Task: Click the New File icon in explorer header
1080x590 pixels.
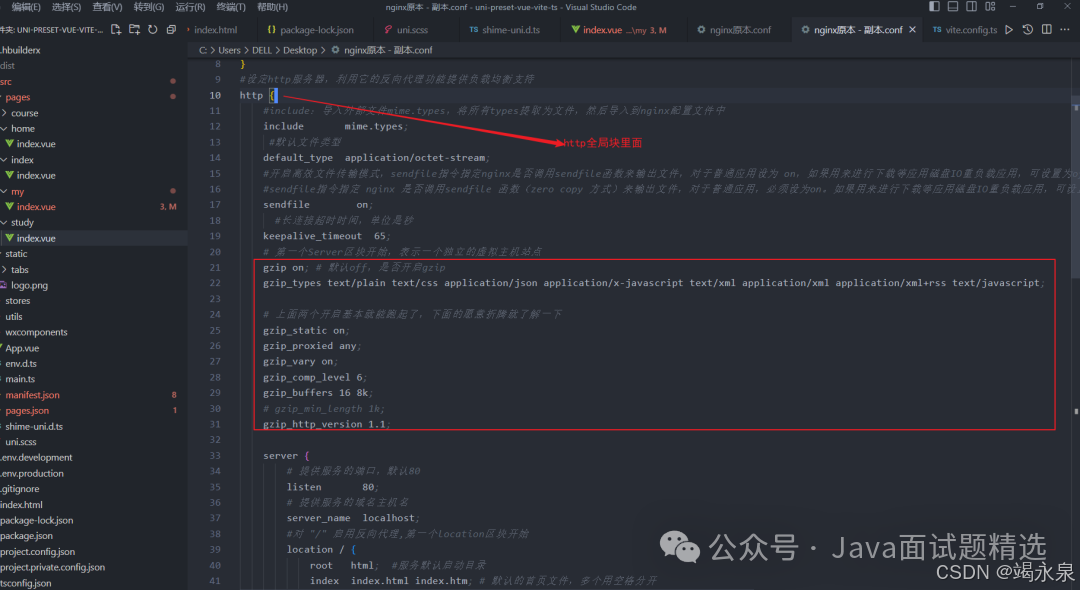Action: pos(116,30)
